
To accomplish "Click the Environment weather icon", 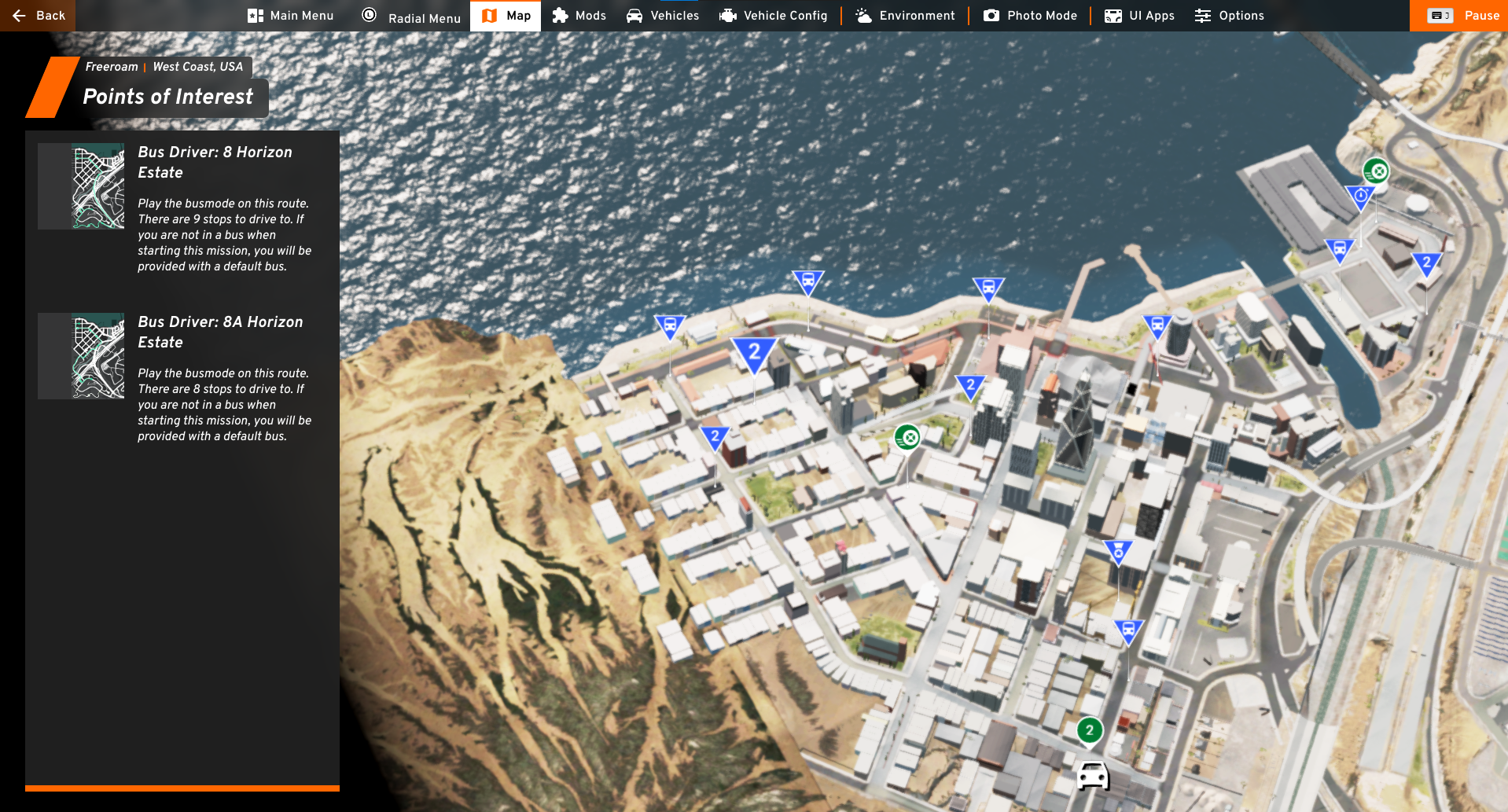I will point(864,16).
